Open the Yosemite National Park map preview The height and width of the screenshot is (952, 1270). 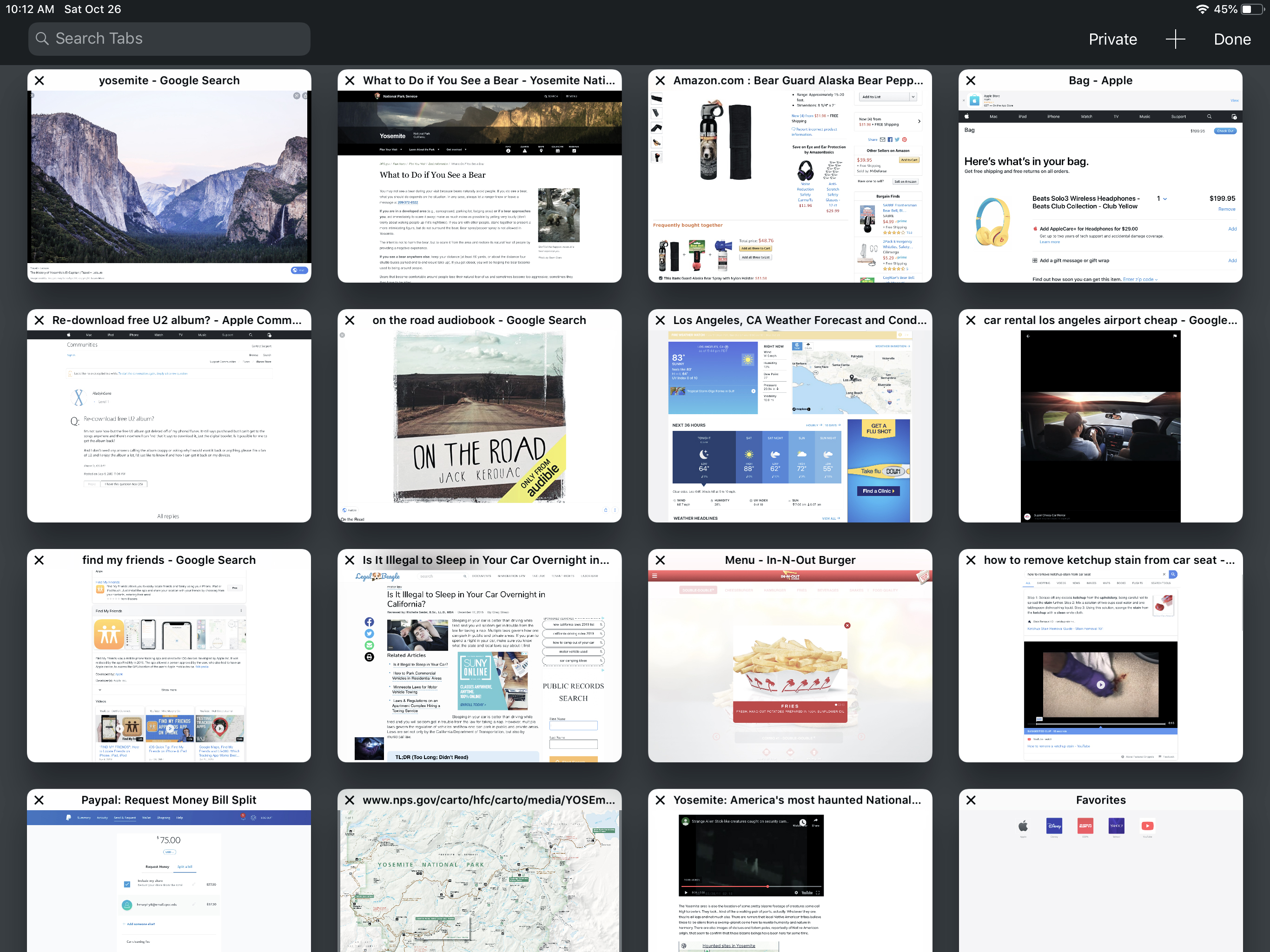[x=479, y=881]
